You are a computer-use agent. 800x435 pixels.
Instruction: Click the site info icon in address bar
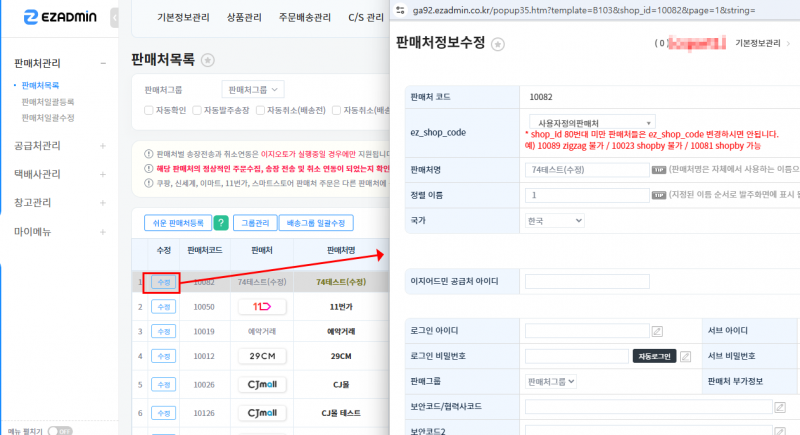[x=401, y=10]
